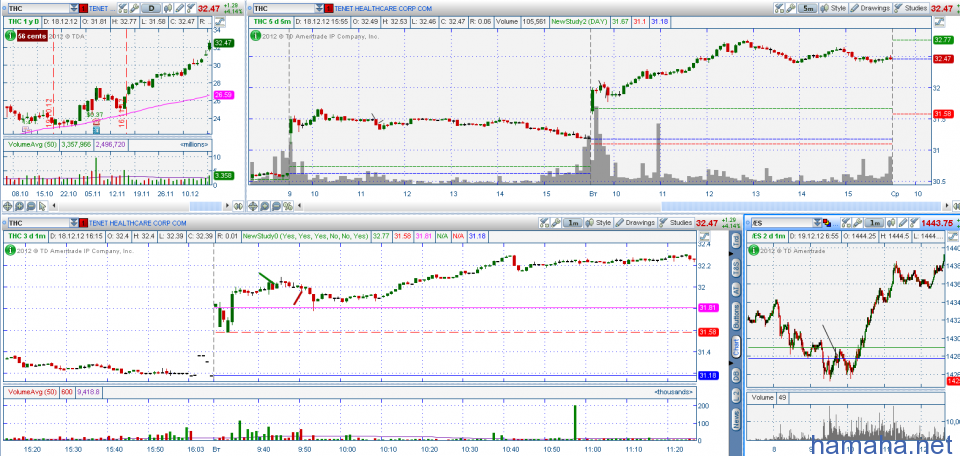Click the zoom in magnifier under the THC daily chart

(x=19, y=206)
